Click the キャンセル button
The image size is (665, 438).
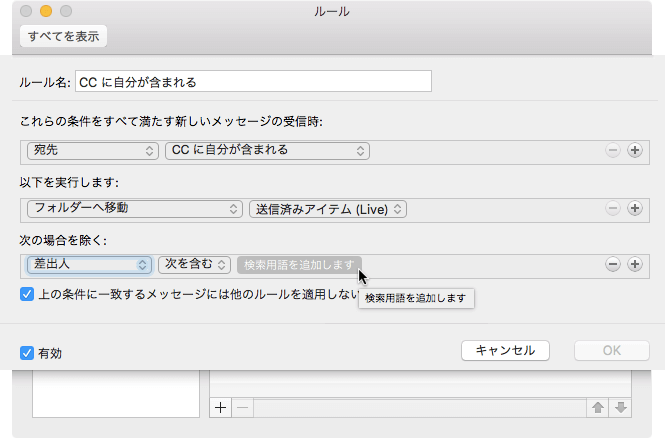coord(505,351)
